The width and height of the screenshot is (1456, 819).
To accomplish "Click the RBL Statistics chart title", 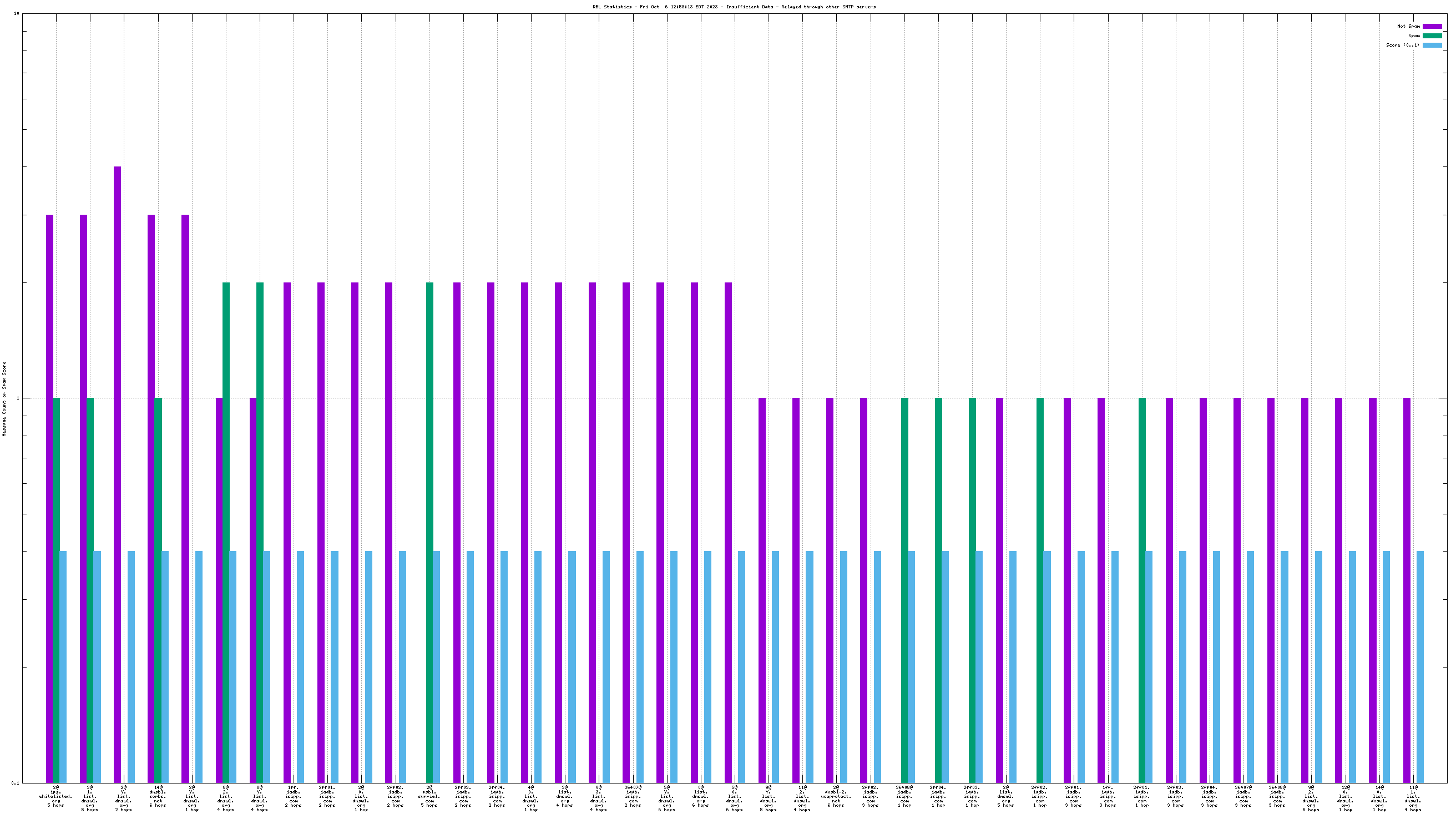I will point(734,7).
